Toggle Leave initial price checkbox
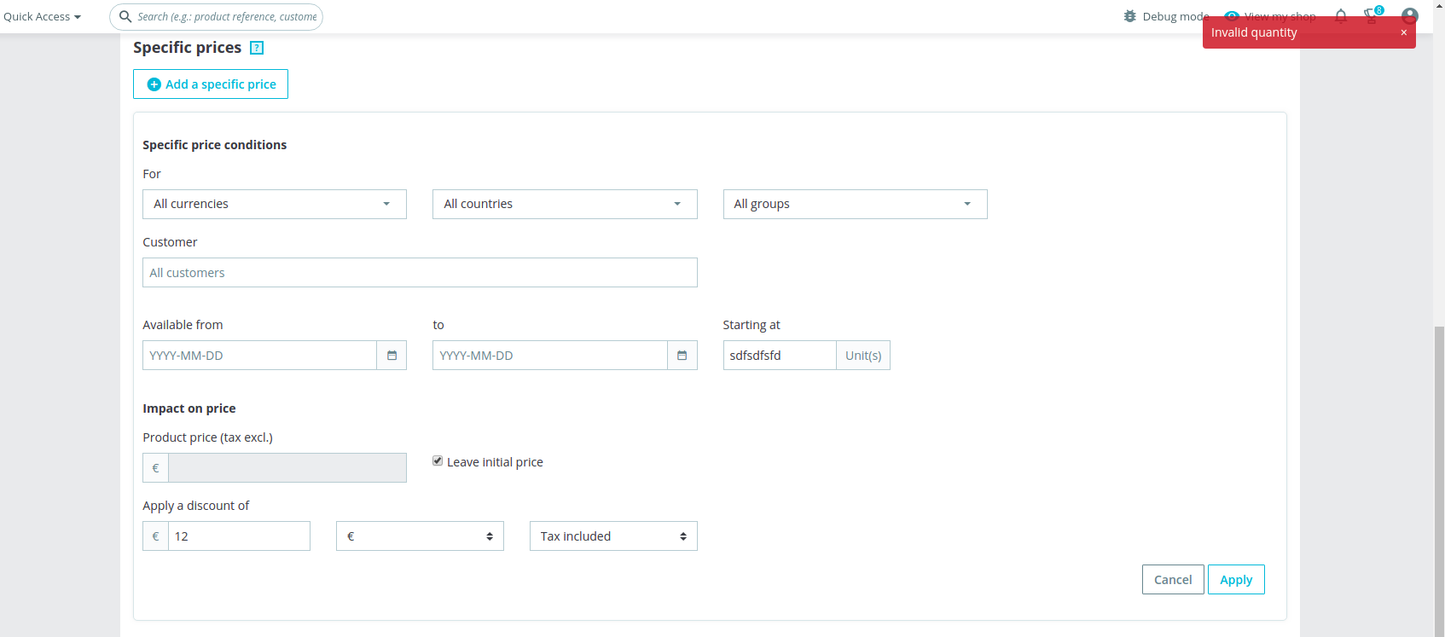The width and height of the screenshot is (1445, 637). 438,461
